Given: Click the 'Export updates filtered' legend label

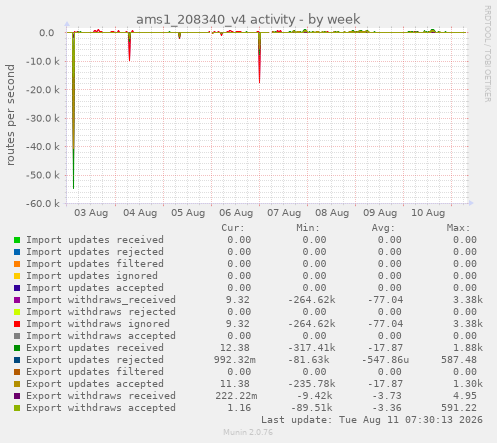Looking at the screenshot, I should pos(95,372).
